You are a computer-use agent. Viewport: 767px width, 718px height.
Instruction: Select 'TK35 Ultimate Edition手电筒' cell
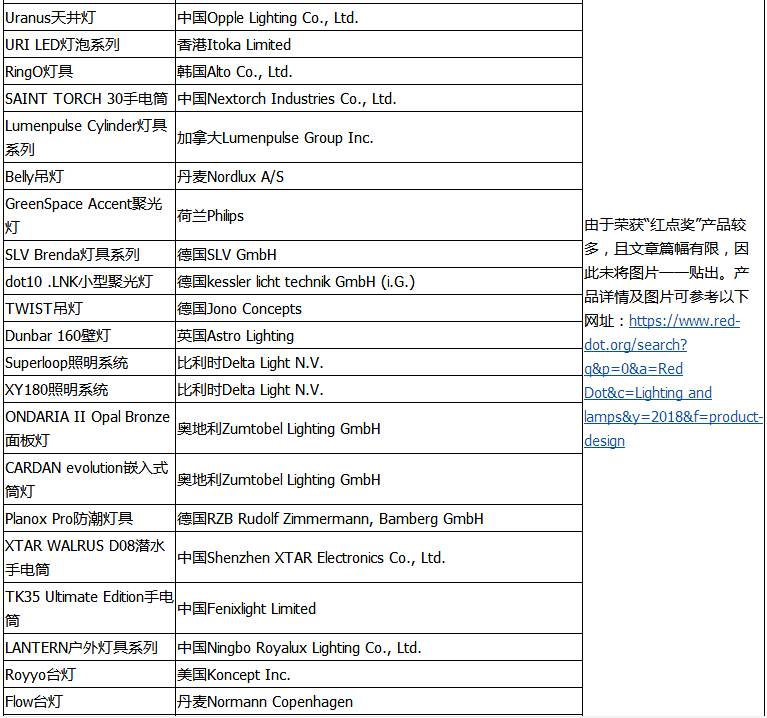(90, 608)
